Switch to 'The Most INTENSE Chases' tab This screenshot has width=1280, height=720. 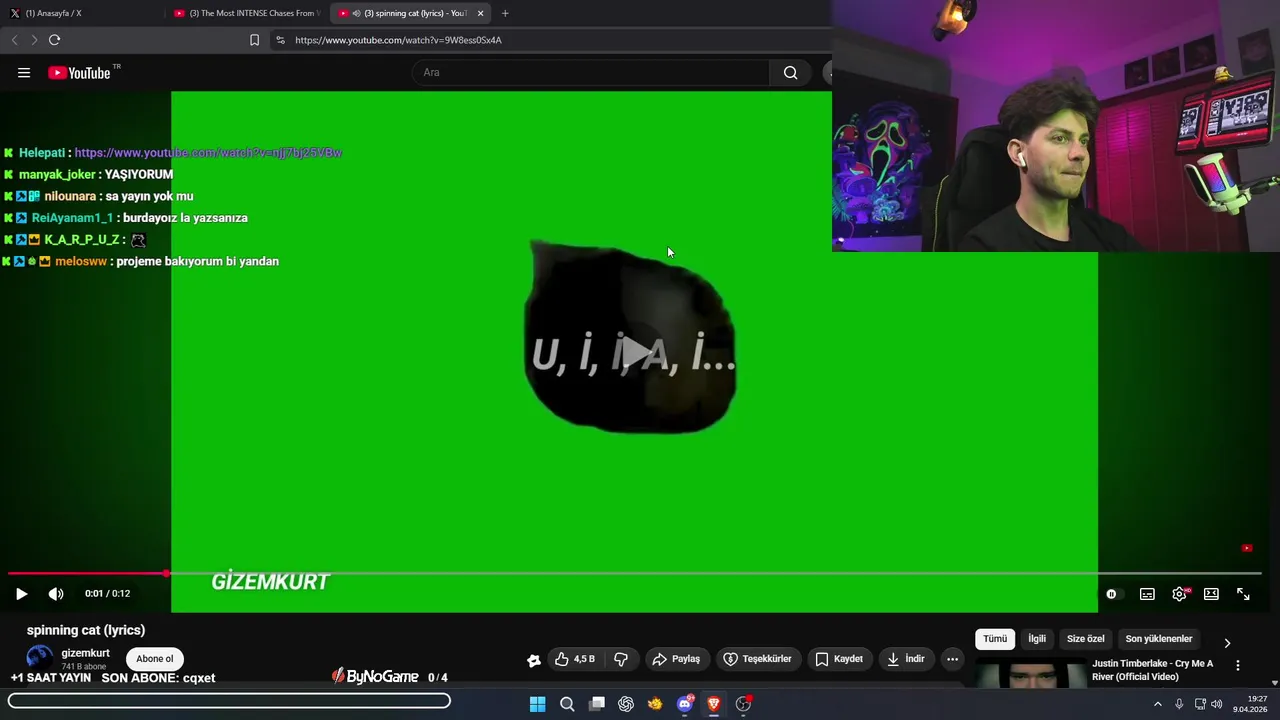(247, 13)
